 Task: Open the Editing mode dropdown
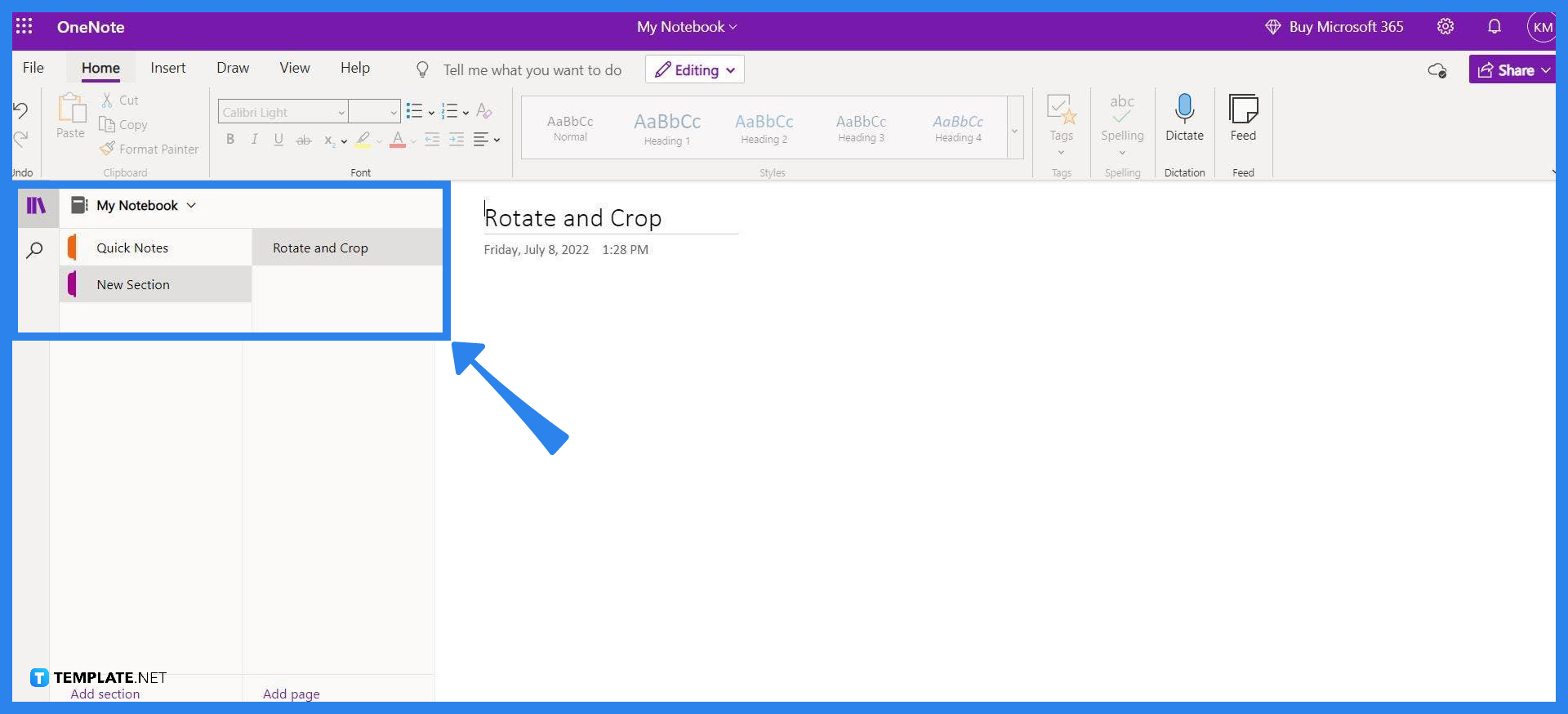pyautogui.click(x=695, y=69)
